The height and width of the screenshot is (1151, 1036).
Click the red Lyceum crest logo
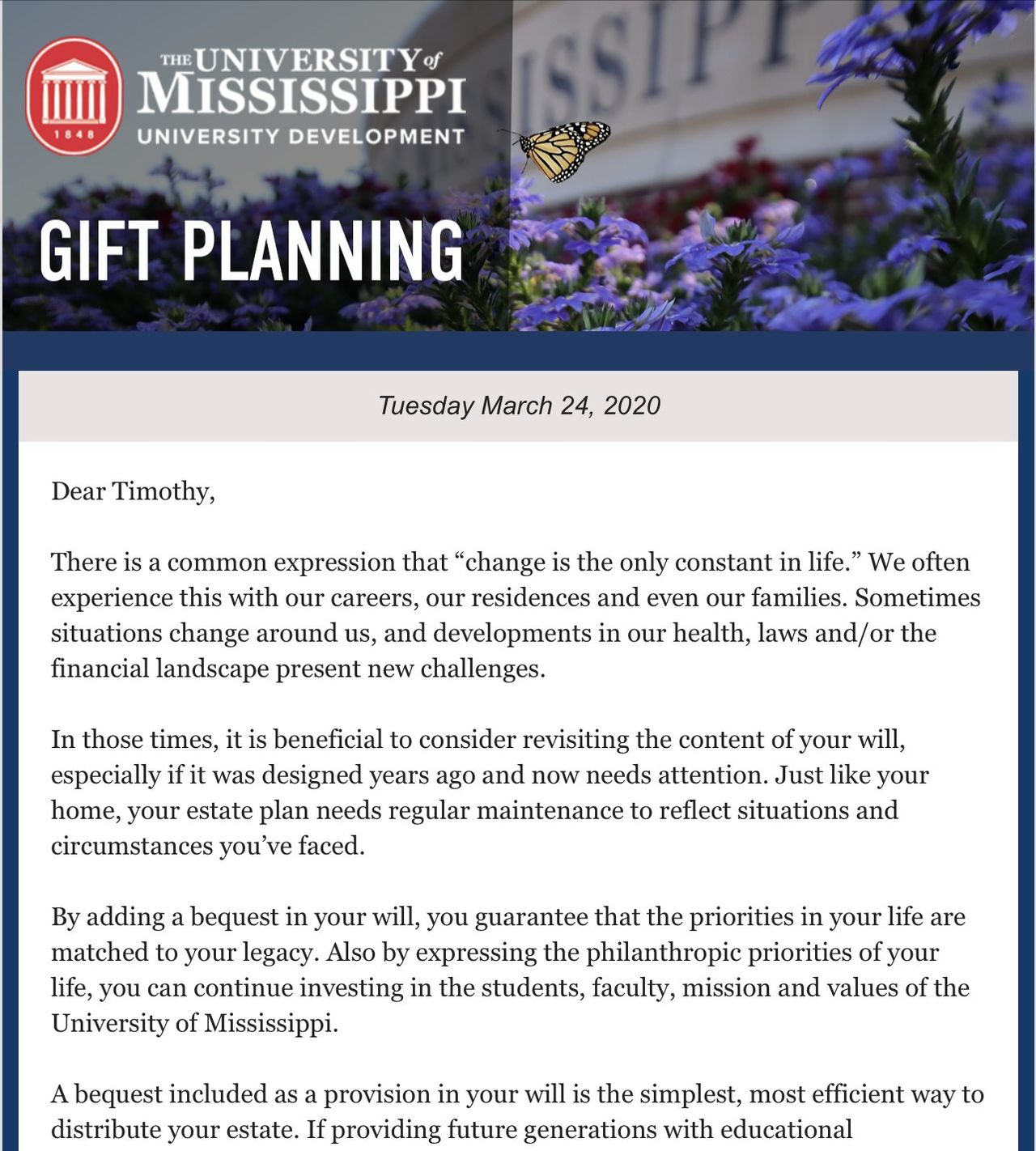(74, 96)
